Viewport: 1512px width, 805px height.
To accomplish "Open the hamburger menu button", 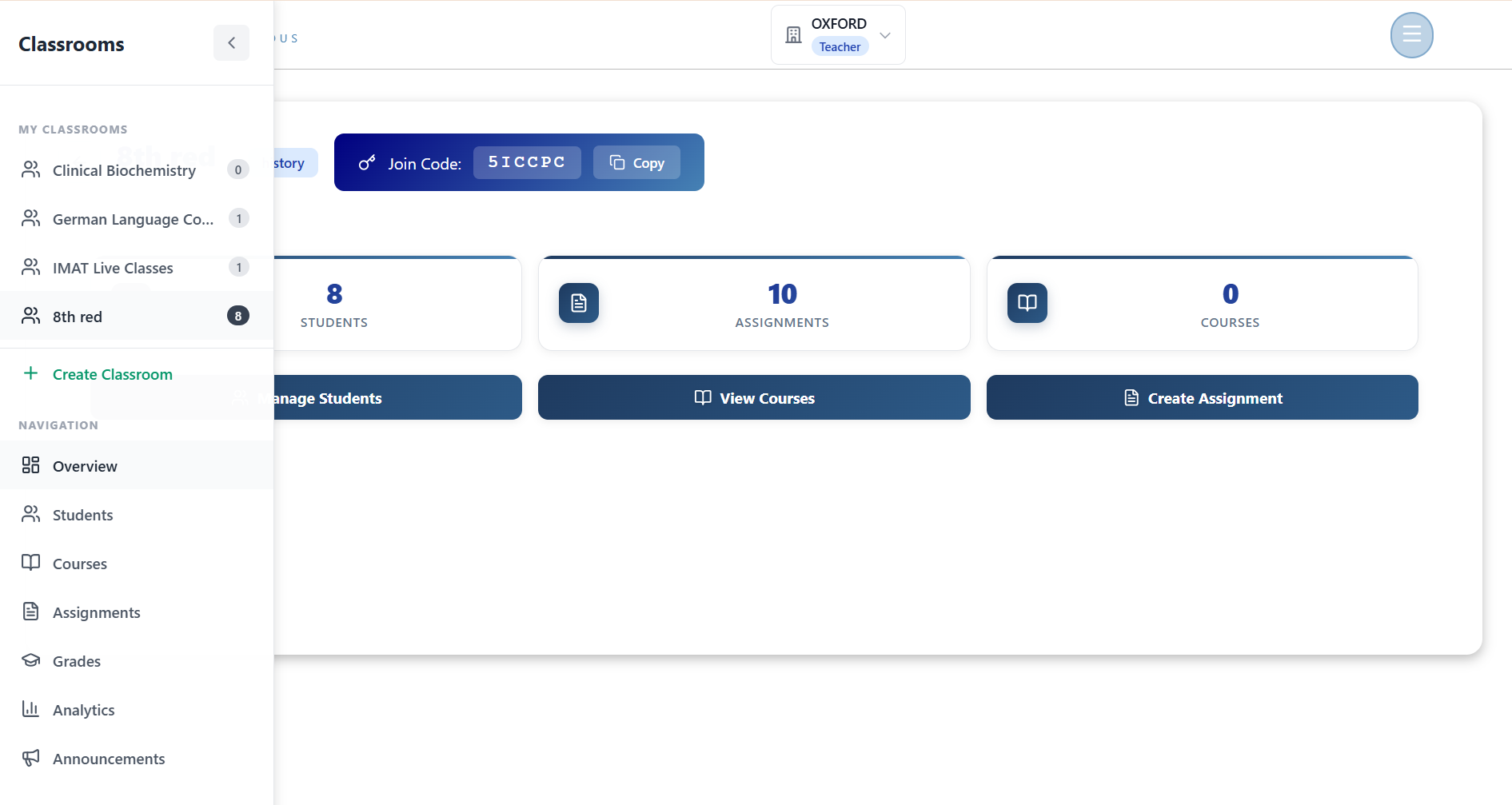I will [1411, 35].
